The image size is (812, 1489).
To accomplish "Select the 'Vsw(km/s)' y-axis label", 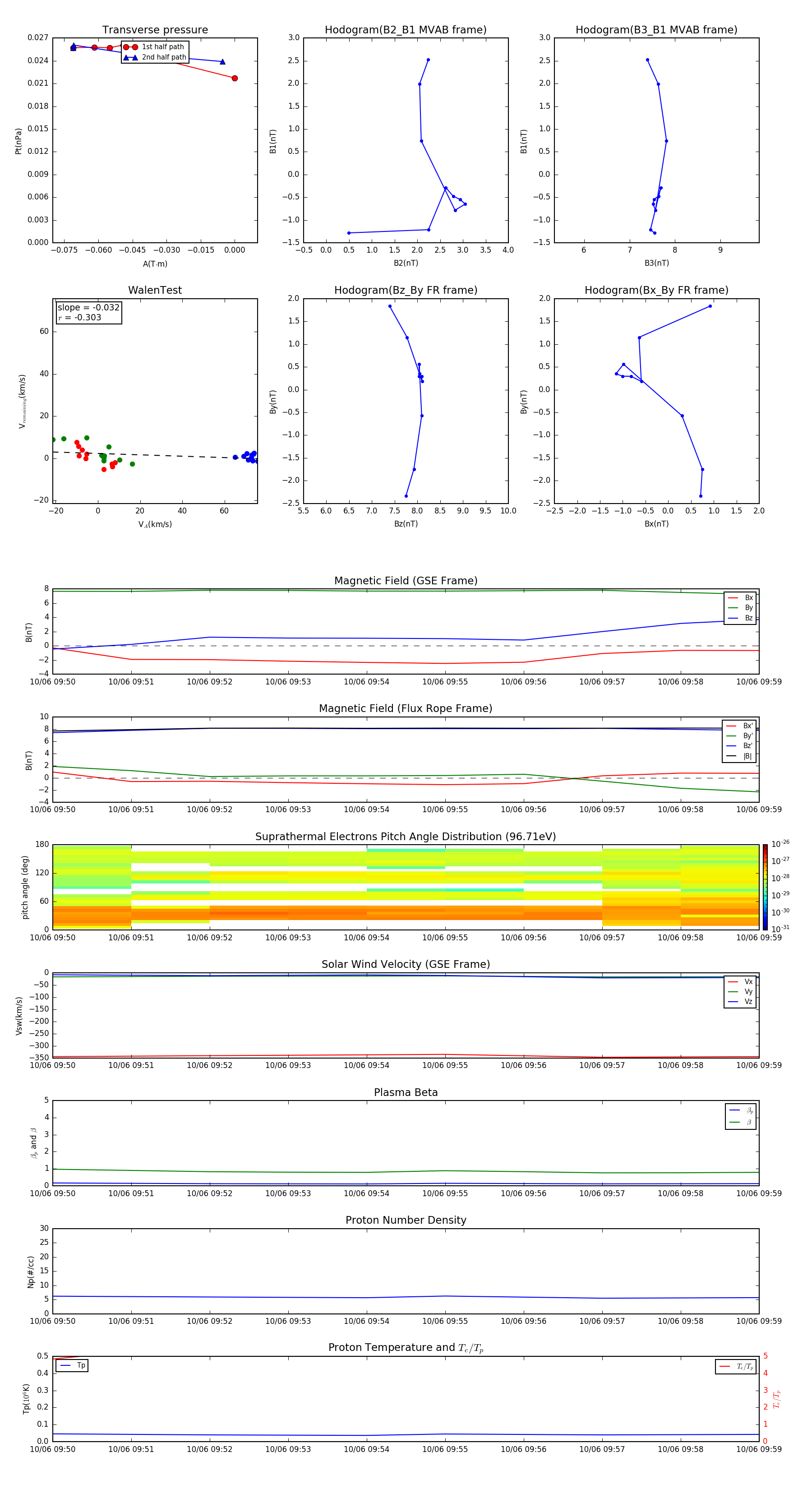I will point(18,1016).
